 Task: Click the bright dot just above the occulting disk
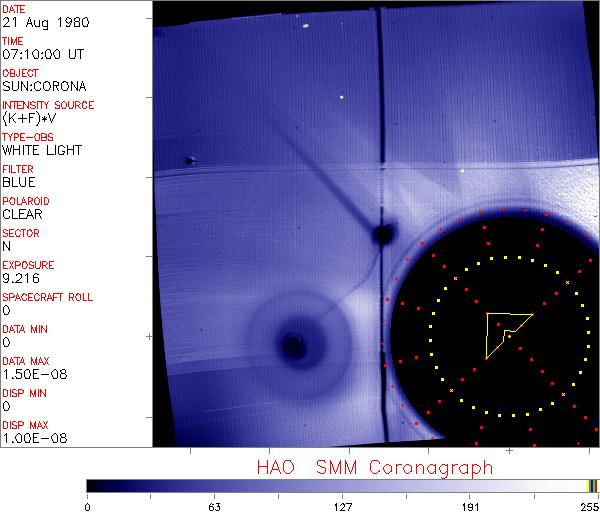click(462, 171)
